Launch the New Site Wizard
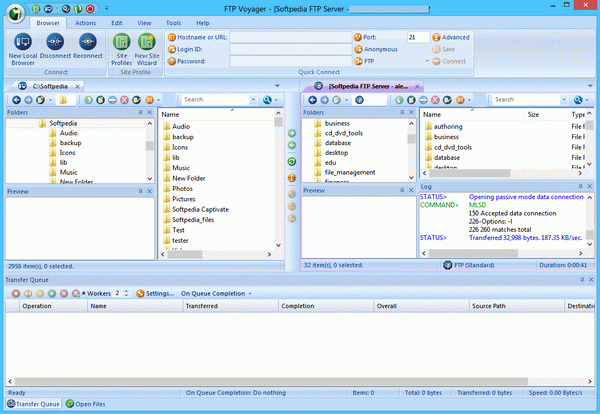This screenshot has height=414, width=600. 147,49
